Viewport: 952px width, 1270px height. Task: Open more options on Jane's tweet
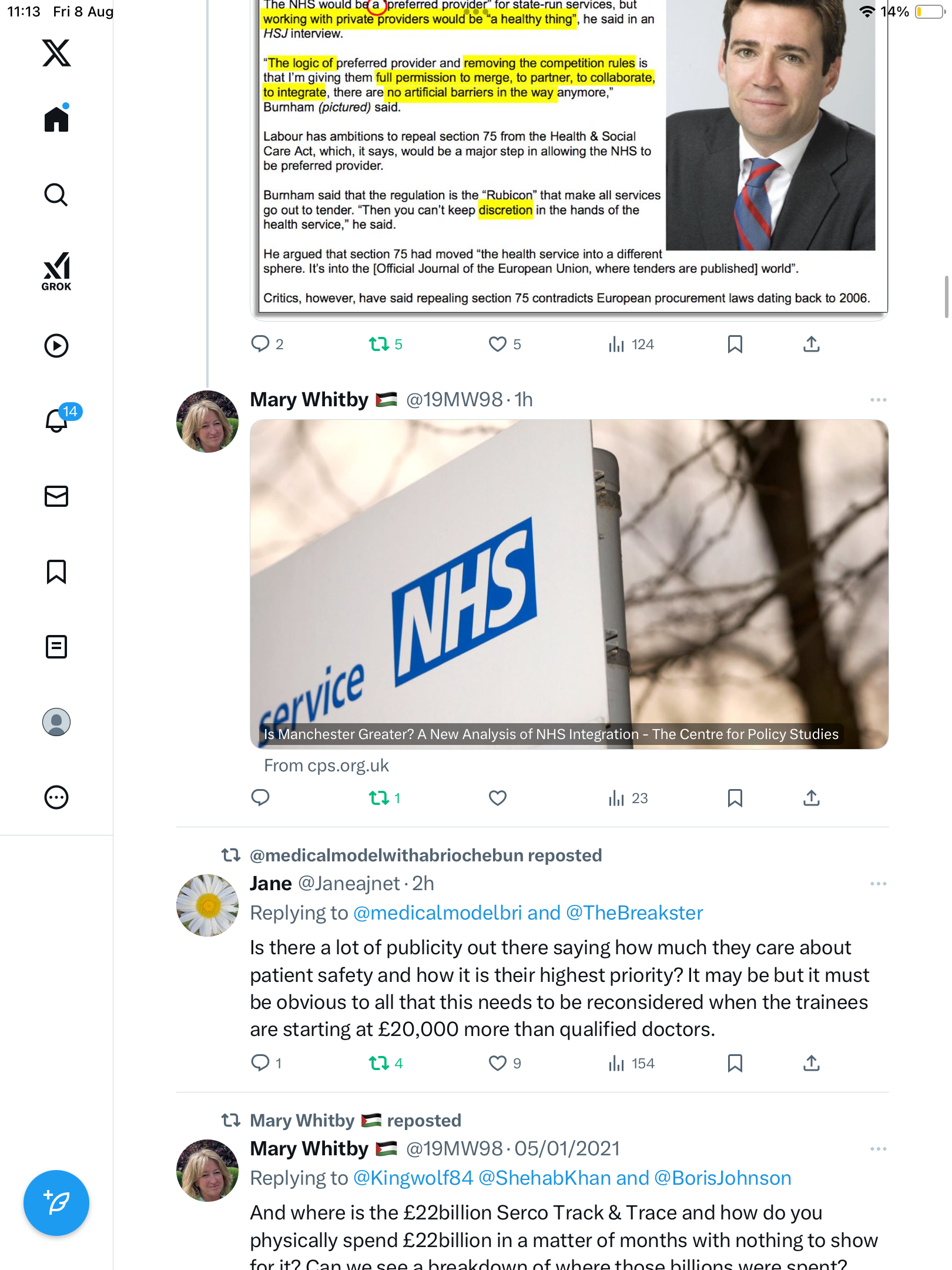878,884
